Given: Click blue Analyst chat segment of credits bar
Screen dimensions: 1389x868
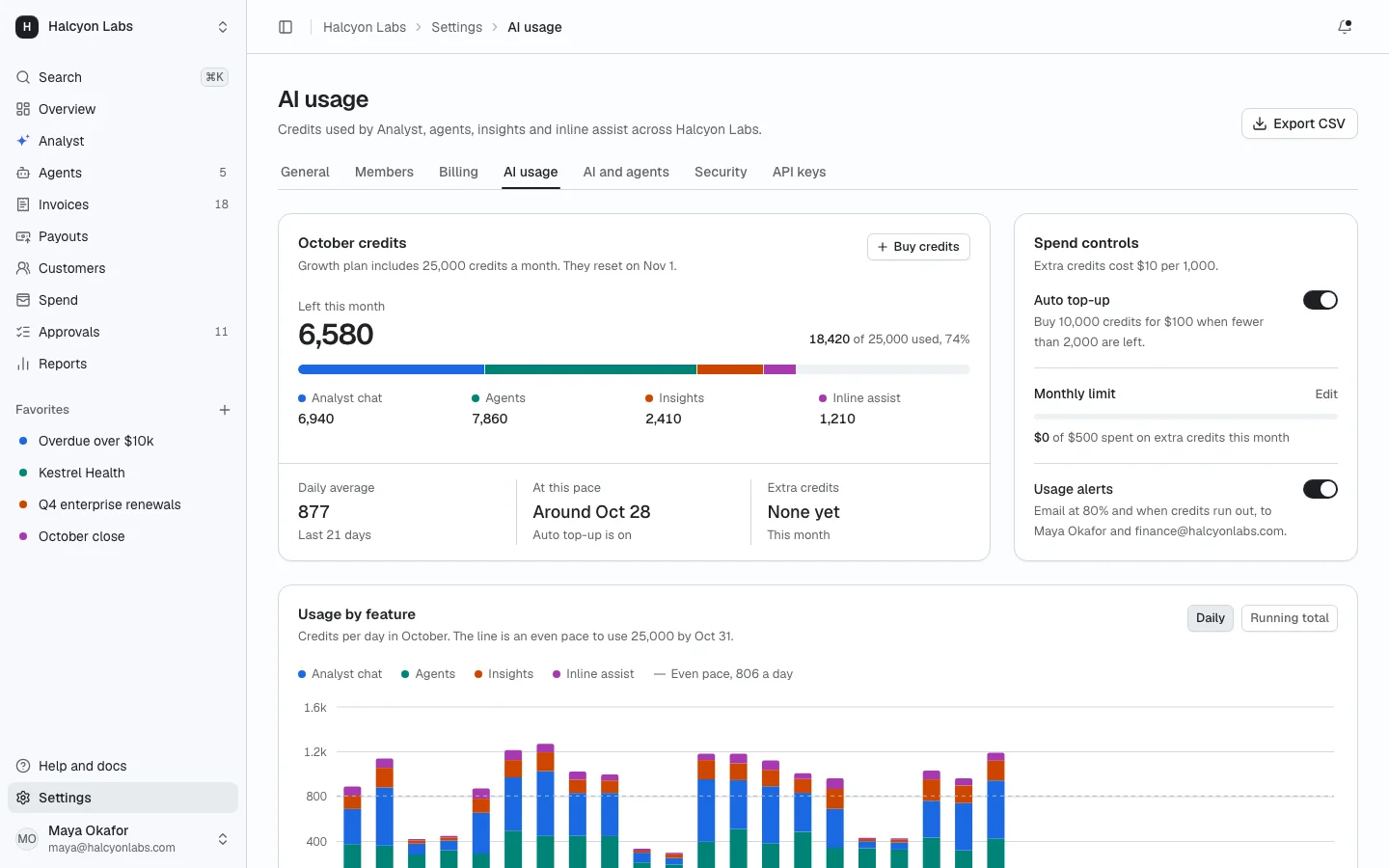Looking at the screenshot, I should [x=391, y=369].
